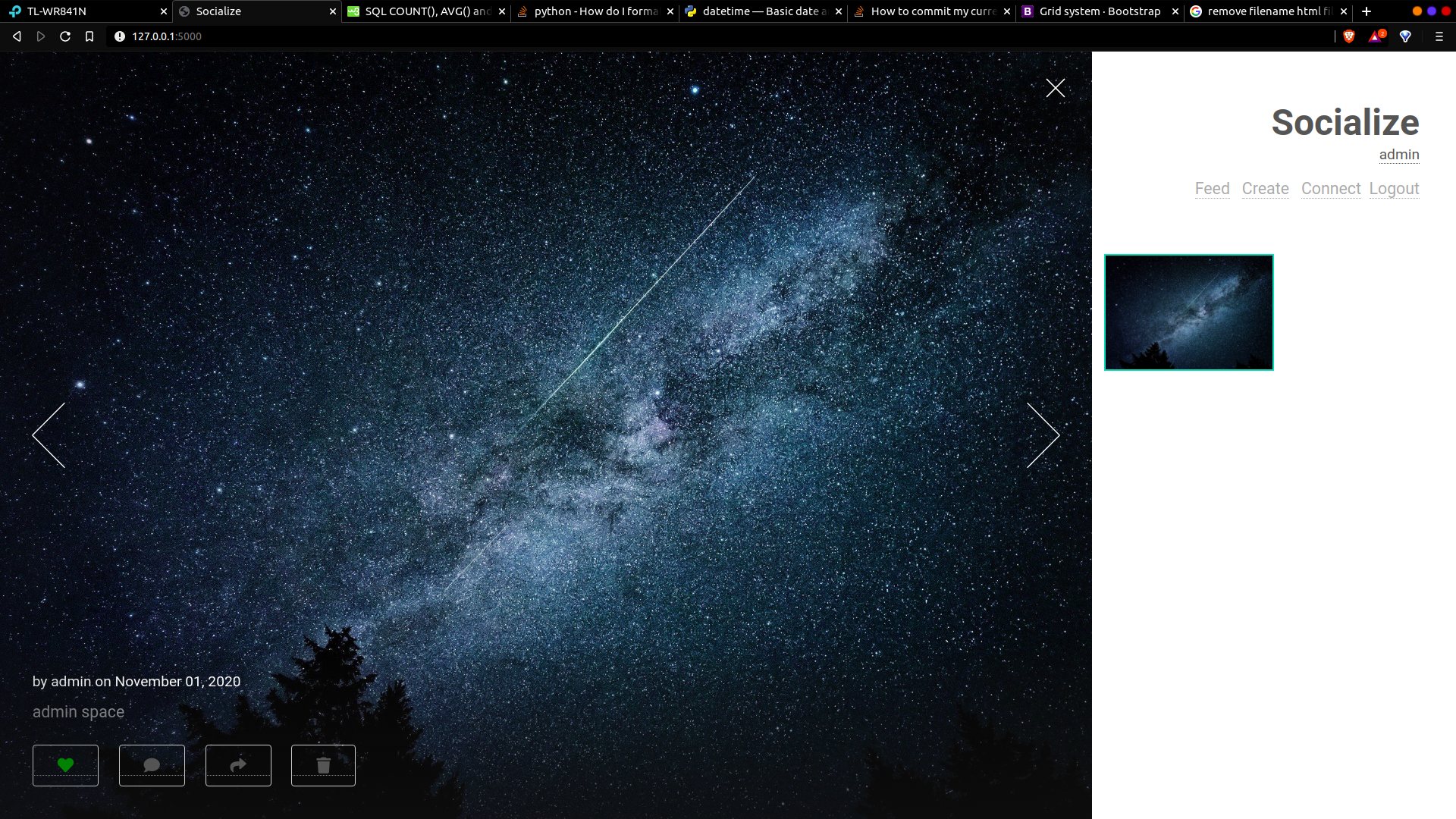Open the Brave Shields lion icon
The image size is (1456, 819).
pyautogui.click(x=1348, y=36)
